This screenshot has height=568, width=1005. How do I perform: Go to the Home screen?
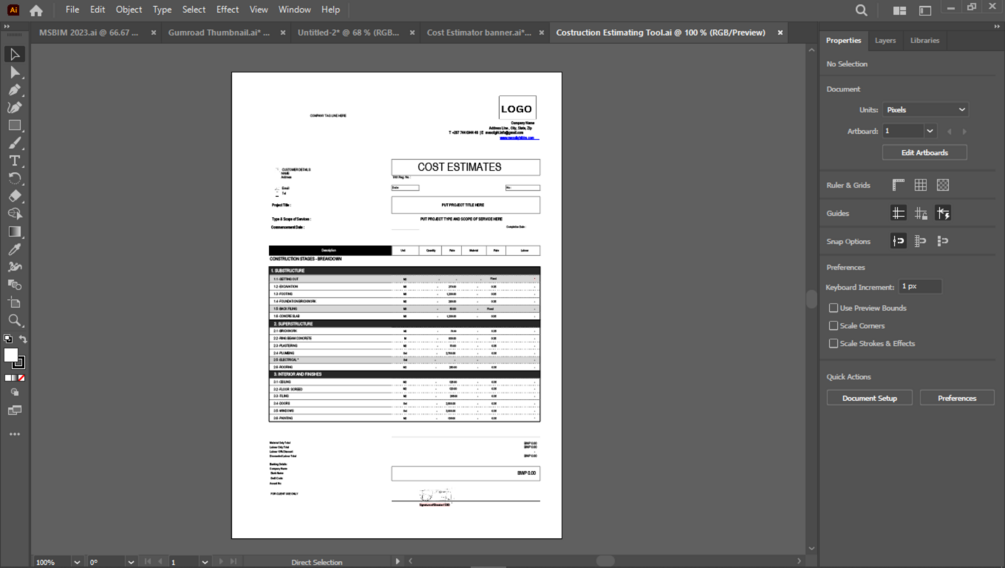(x=37, y=10)
